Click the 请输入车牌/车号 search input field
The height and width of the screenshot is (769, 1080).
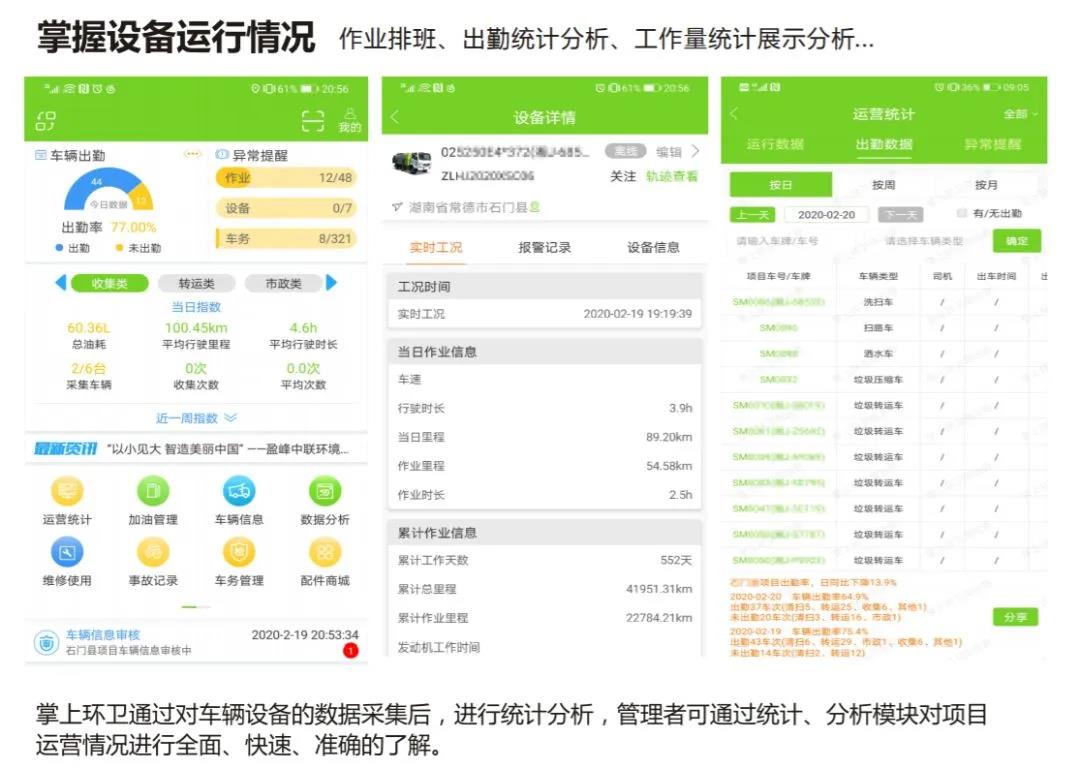click(x=778, y=240)
